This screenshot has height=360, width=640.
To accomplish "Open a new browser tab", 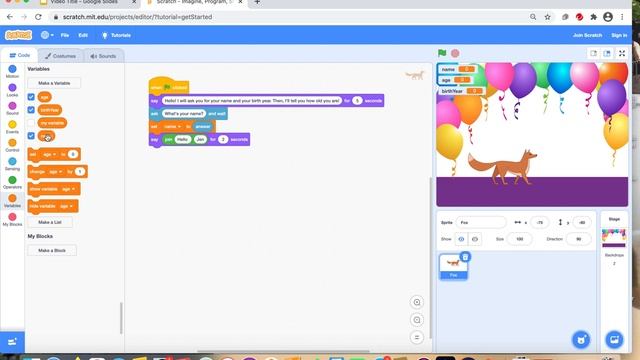I will pos(257,2).
